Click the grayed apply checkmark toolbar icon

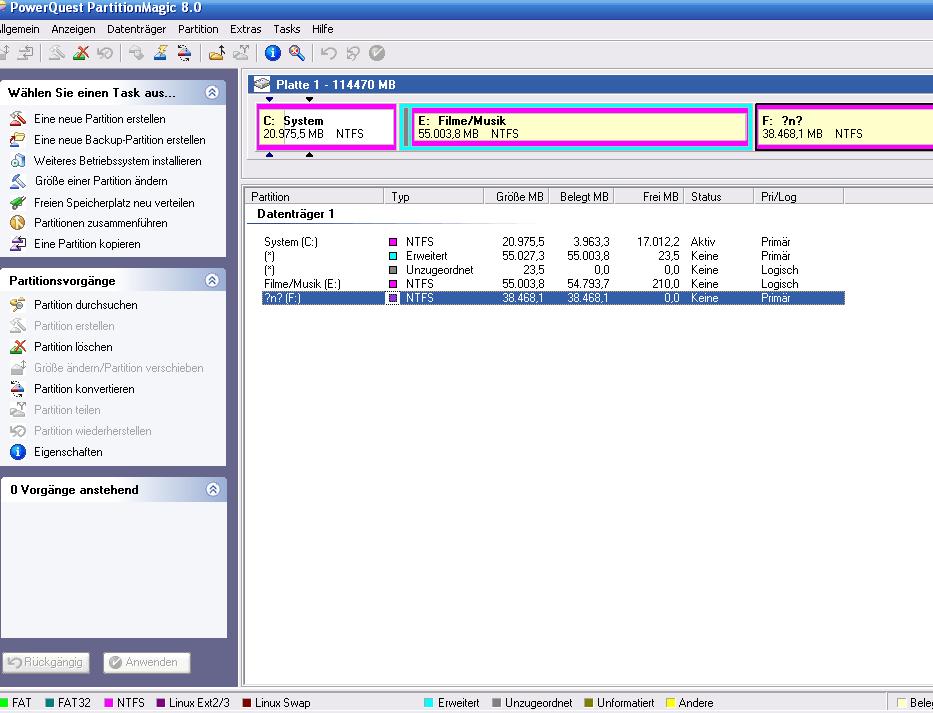(x=377, y=53)
